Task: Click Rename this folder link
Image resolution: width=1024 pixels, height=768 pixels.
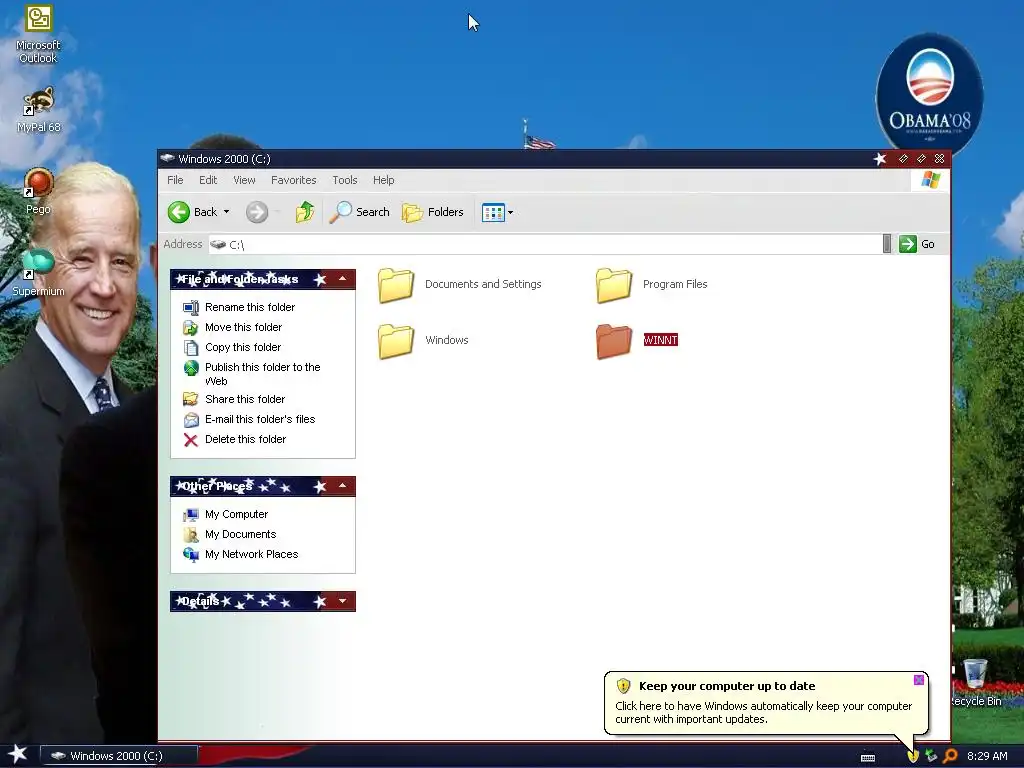Action: coord(250,307)
